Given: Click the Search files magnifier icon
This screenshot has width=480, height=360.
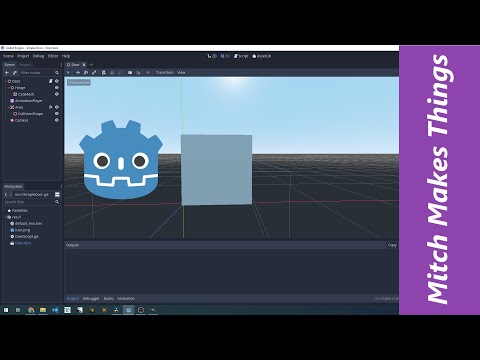Looking at the screenshot, I should point(57,202).
